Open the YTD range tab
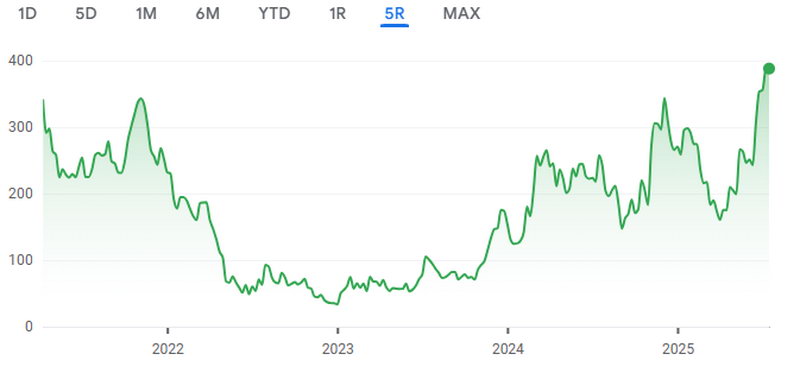This screenshot has width=800, height=373. pos(274,14)
